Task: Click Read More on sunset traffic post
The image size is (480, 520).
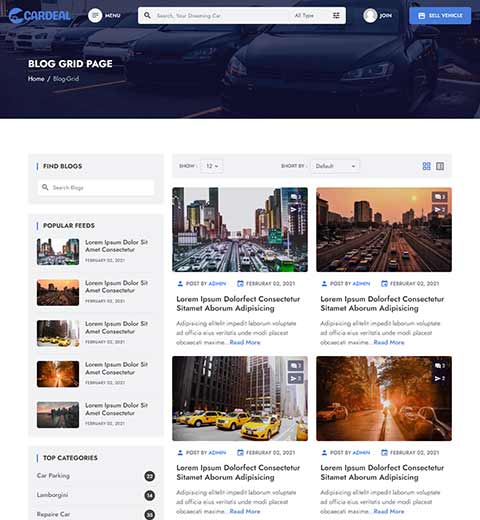Action: (x=389, y=342)
